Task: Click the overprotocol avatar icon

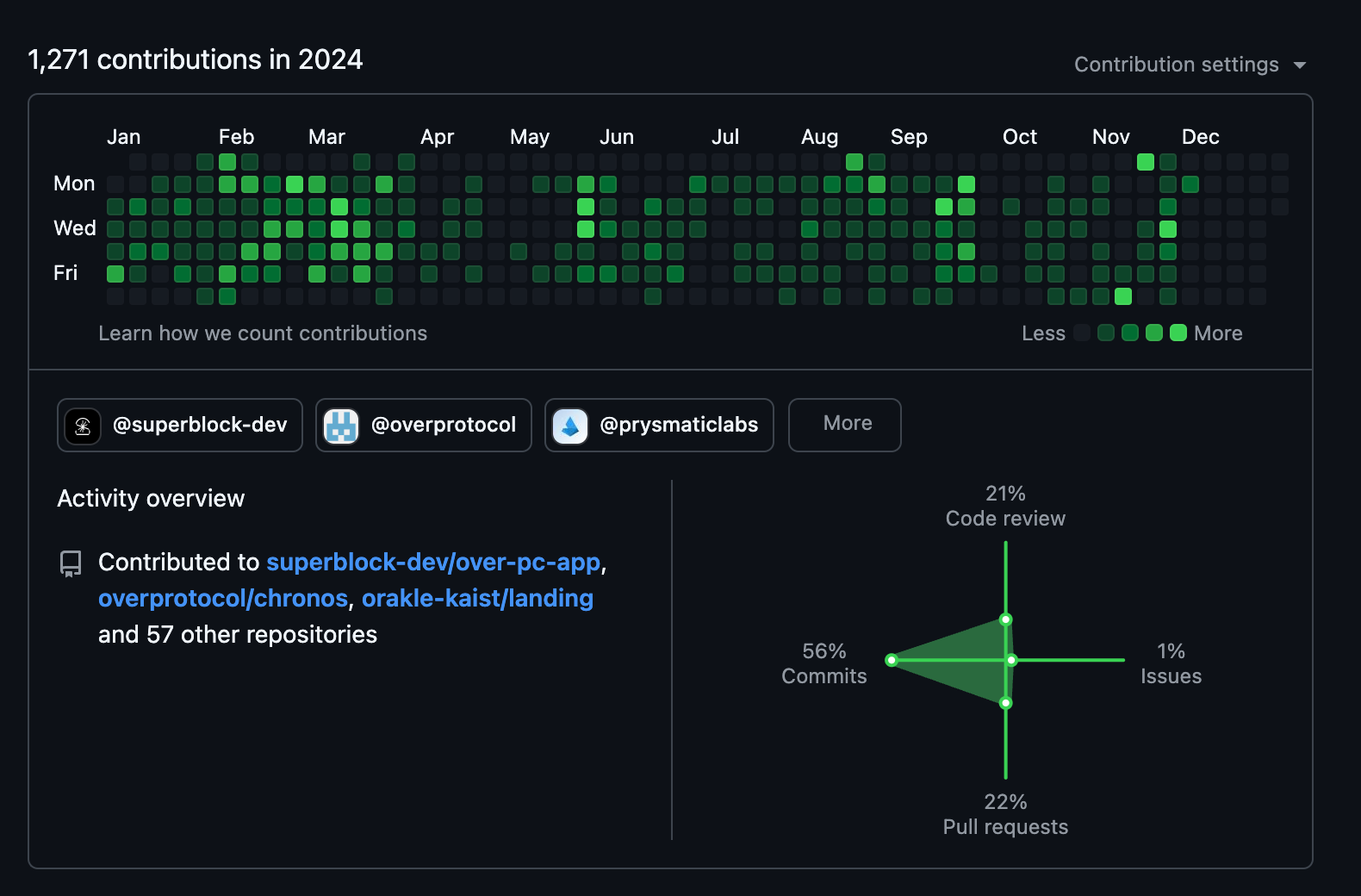Action: click(x=341, y=426)
